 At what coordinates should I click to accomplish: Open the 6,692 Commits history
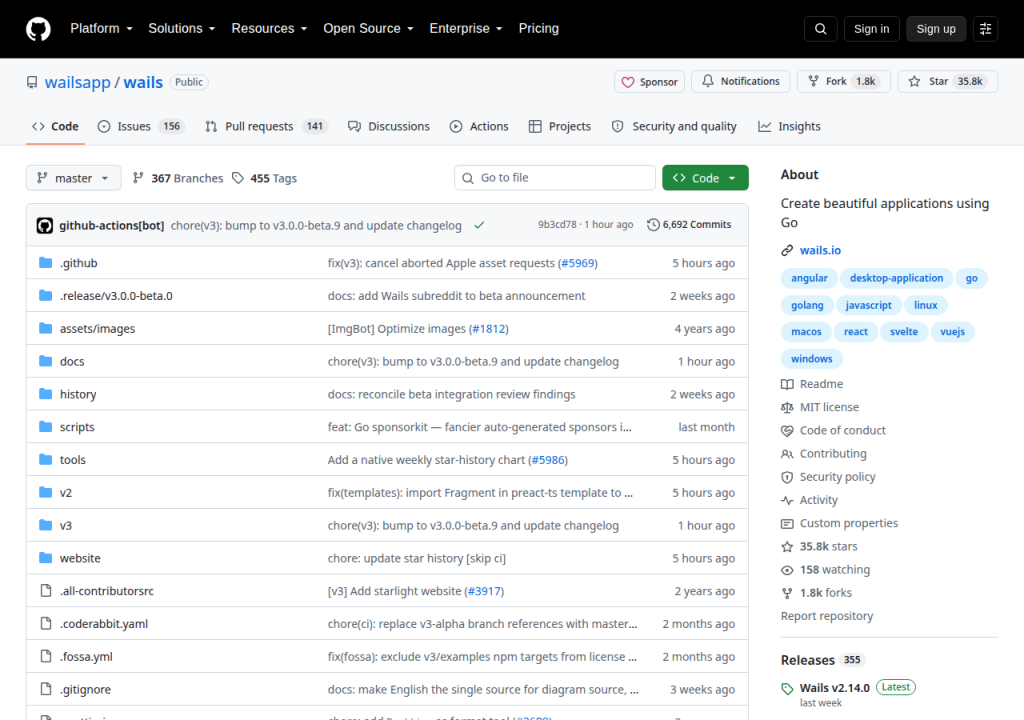click(689, 225)
